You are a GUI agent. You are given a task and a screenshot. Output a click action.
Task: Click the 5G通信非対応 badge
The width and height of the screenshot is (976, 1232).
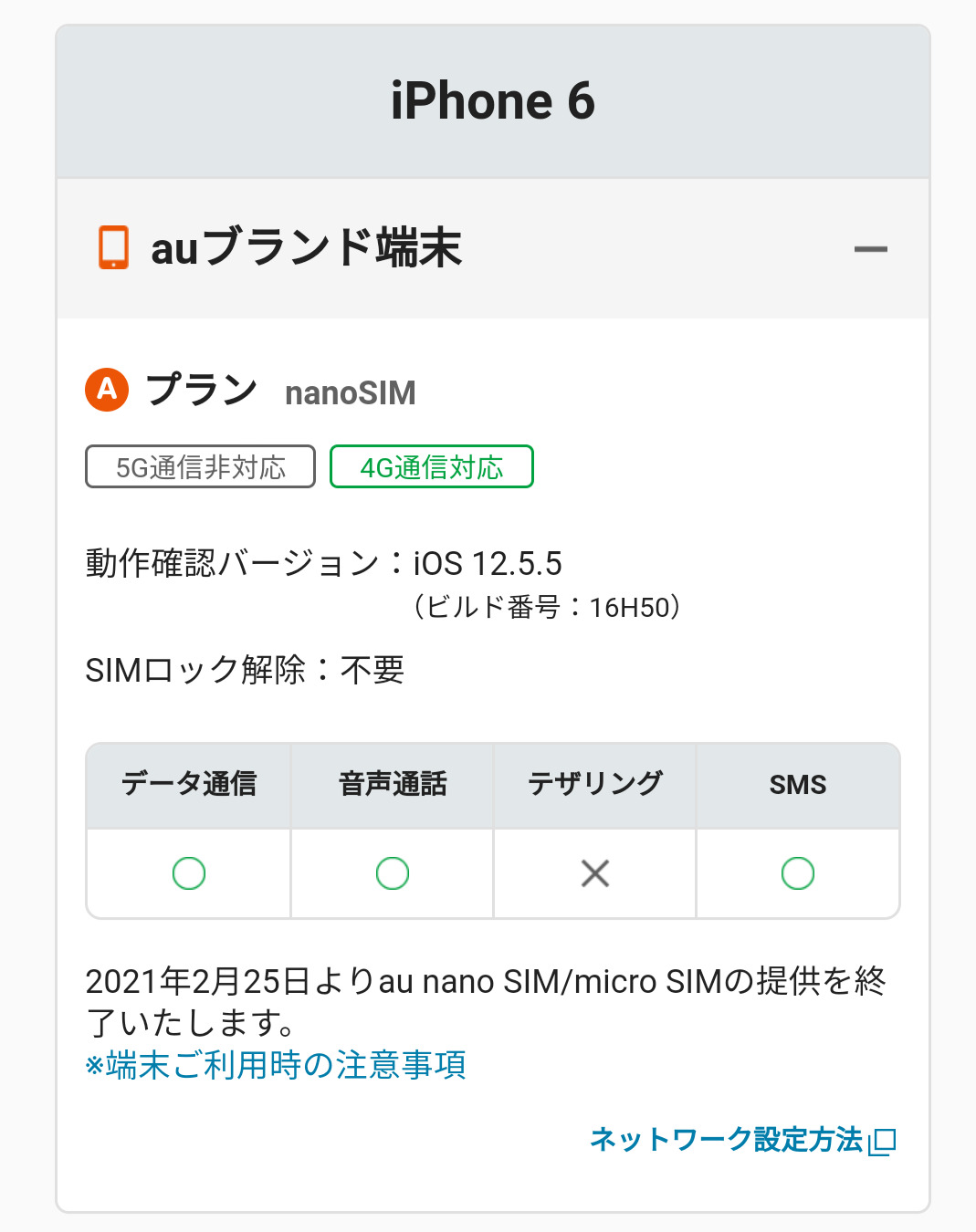(200, 467)
